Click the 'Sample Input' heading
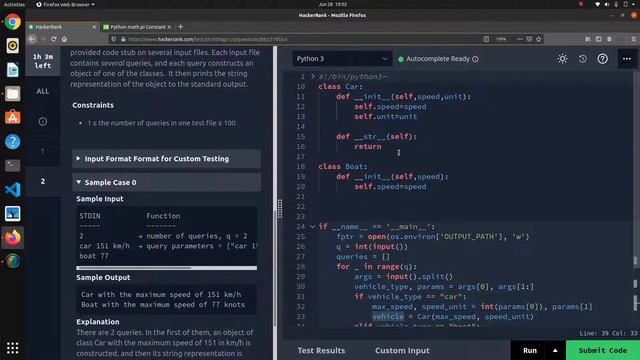640x360 pixels. (x=100, y=199)
